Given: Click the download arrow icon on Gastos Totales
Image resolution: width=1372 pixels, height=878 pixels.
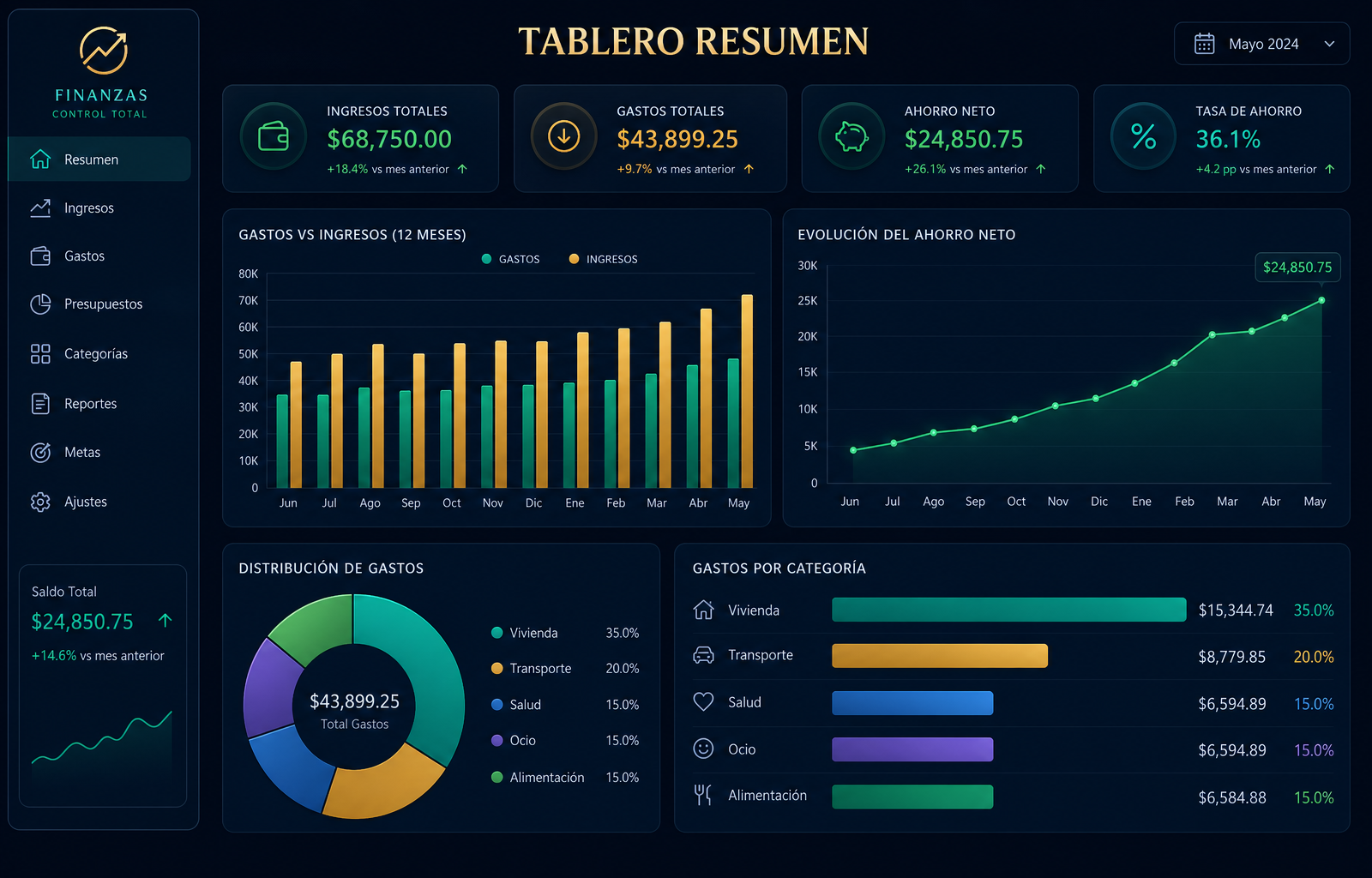Looking at the screenshot, I should [x=563, y=136].
